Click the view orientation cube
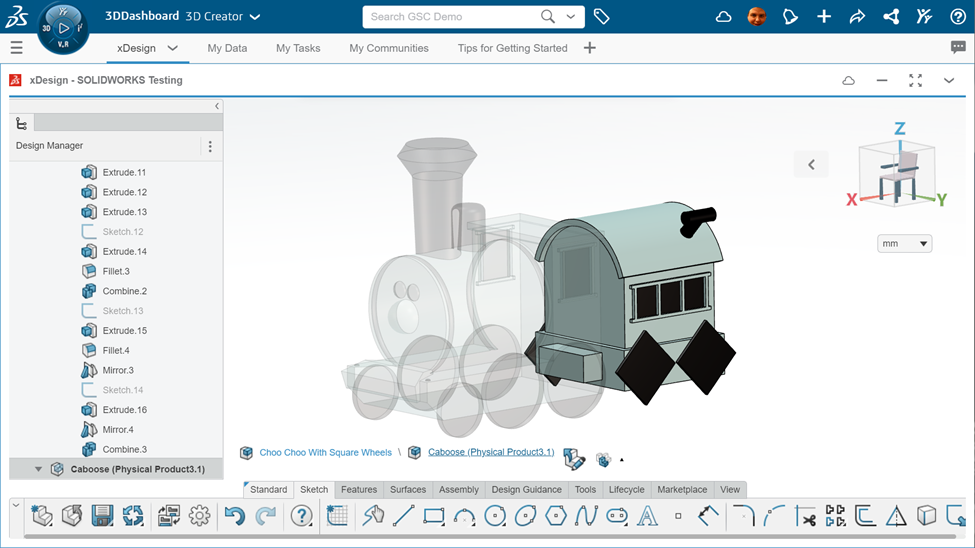The width and height of the screenshot is (975, 548). click(x=896, y=174)
